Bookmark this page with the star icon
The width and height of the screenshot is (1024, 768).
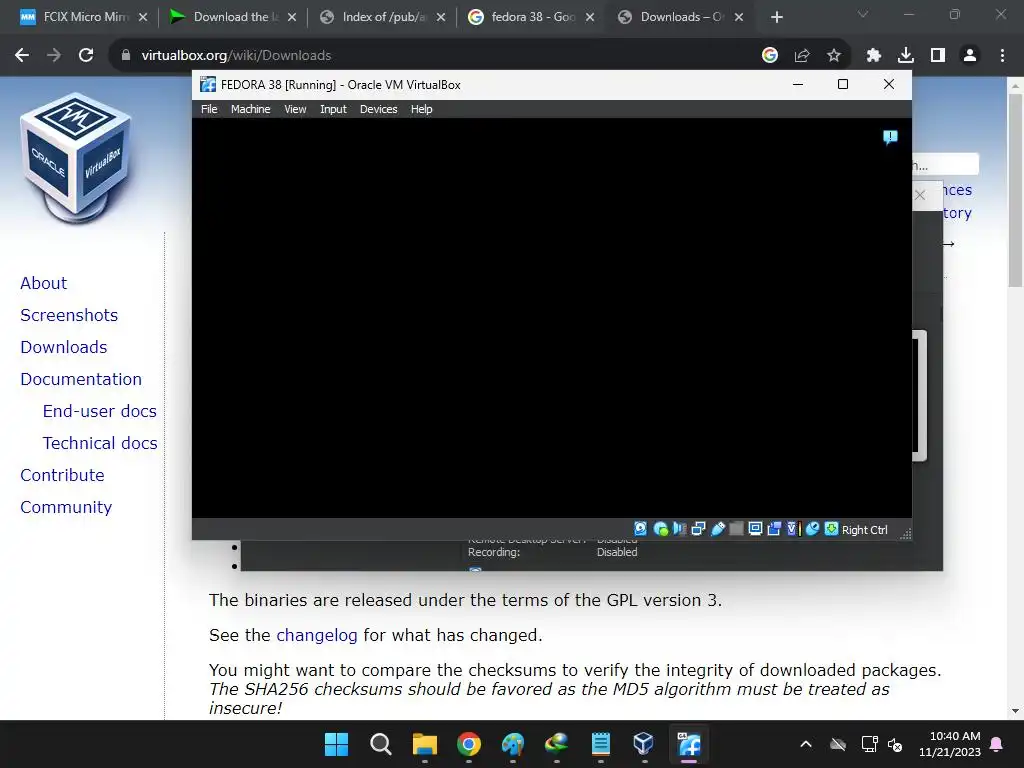coord(834,56)
